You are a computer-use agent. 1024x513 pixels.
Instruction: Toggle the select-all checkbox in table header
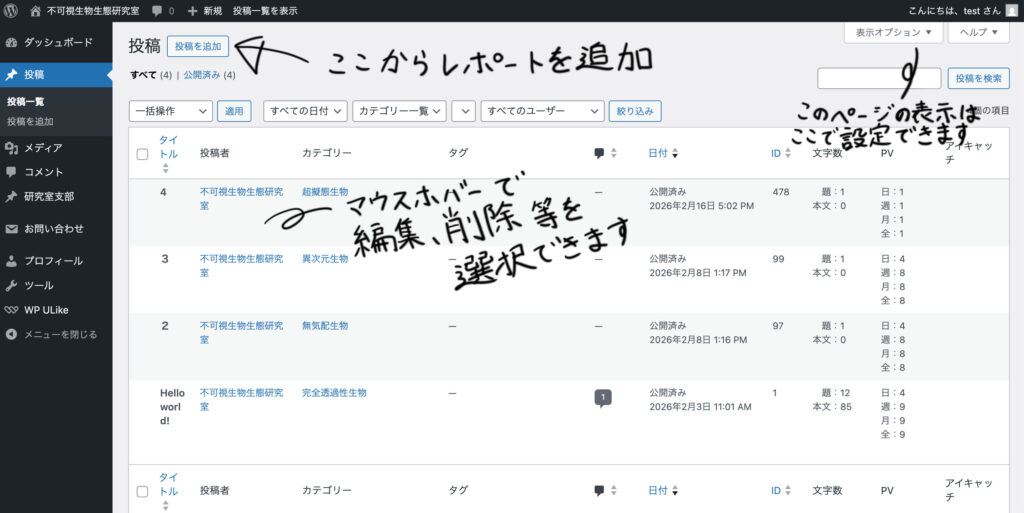tap(142, 154)
